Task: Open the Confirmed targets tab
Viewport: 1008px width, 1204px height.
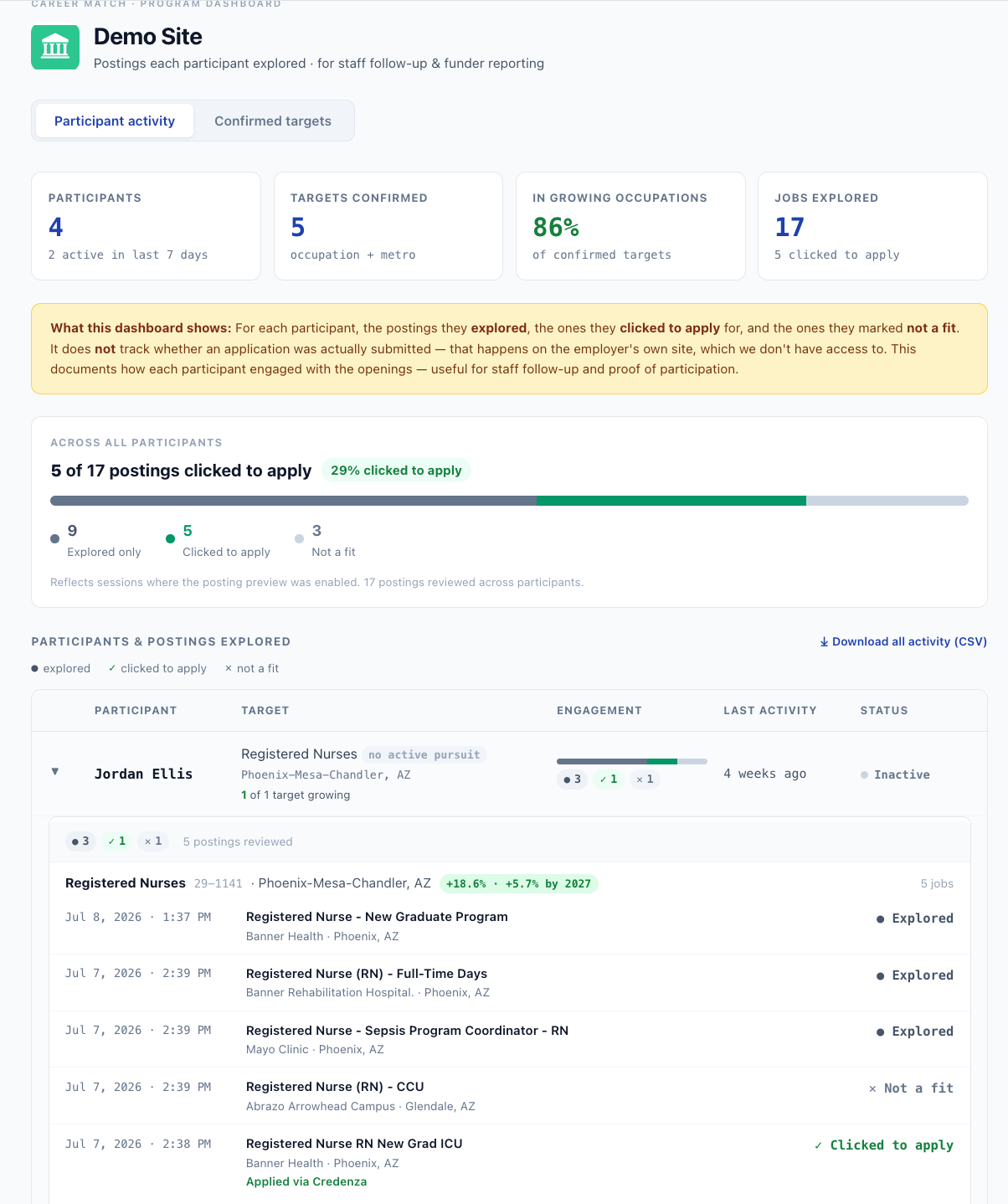Action: point(273,121)
